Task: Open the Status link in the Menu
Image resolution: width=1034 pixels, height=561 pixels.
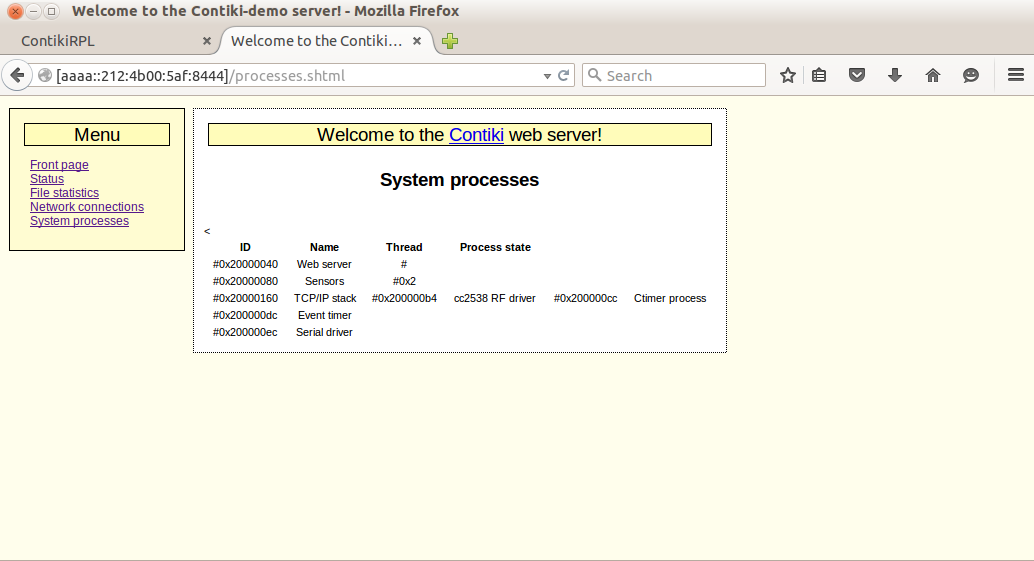Action: pyautogui.click(x=47, y=179)
